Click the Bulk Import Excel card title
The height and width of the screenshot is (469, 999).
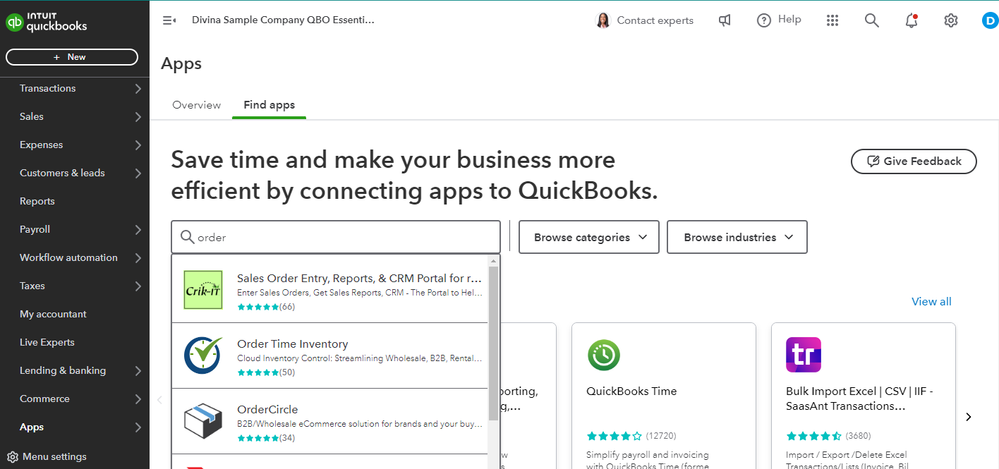click(861, 399)
